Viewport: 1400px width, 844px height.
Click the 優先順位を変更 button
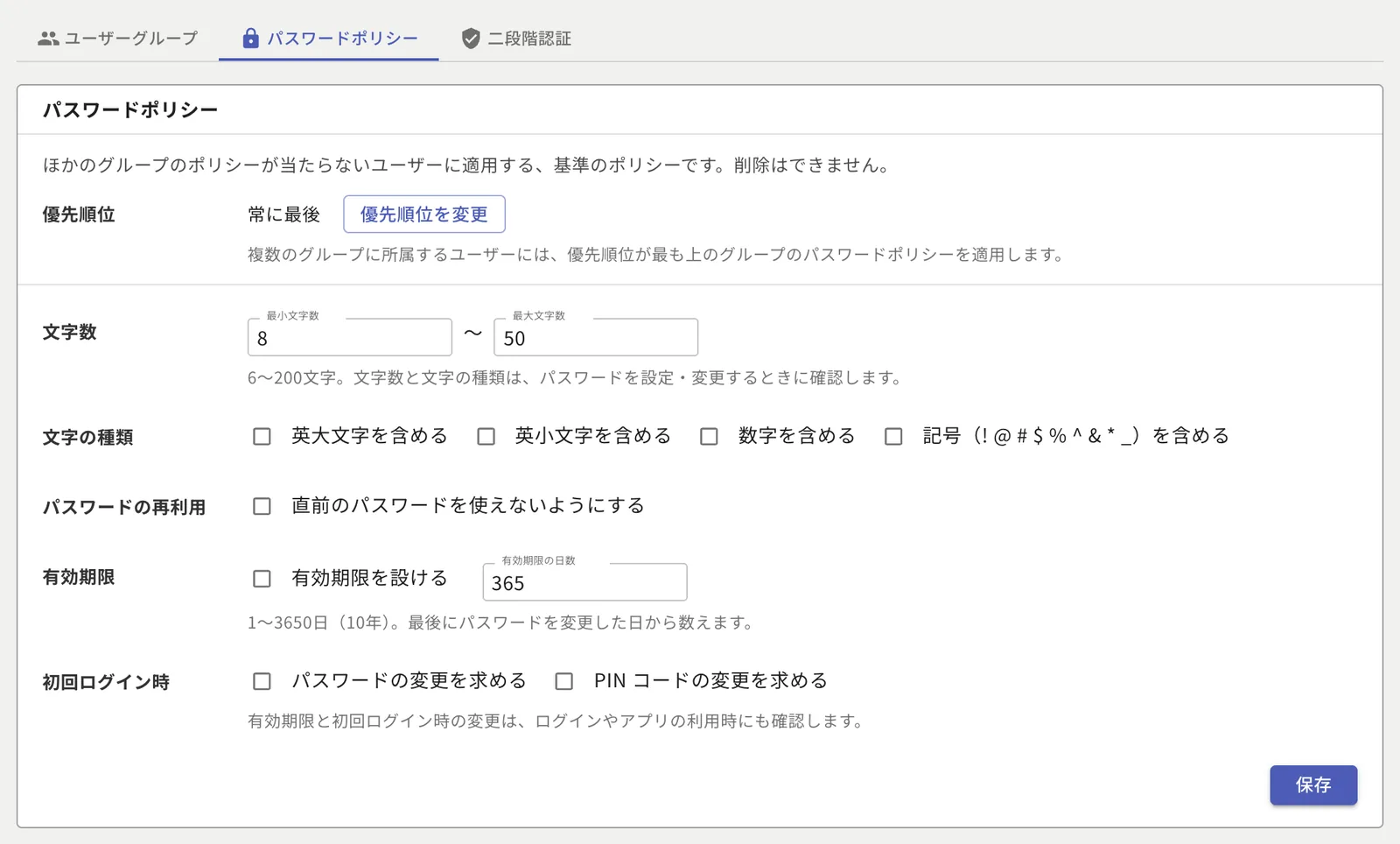coord(424,215)
